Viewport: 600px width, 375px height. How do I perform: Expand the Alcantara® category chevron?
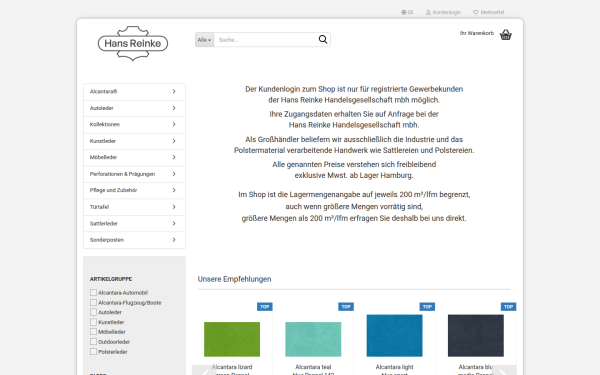click(x=174, y=91)
